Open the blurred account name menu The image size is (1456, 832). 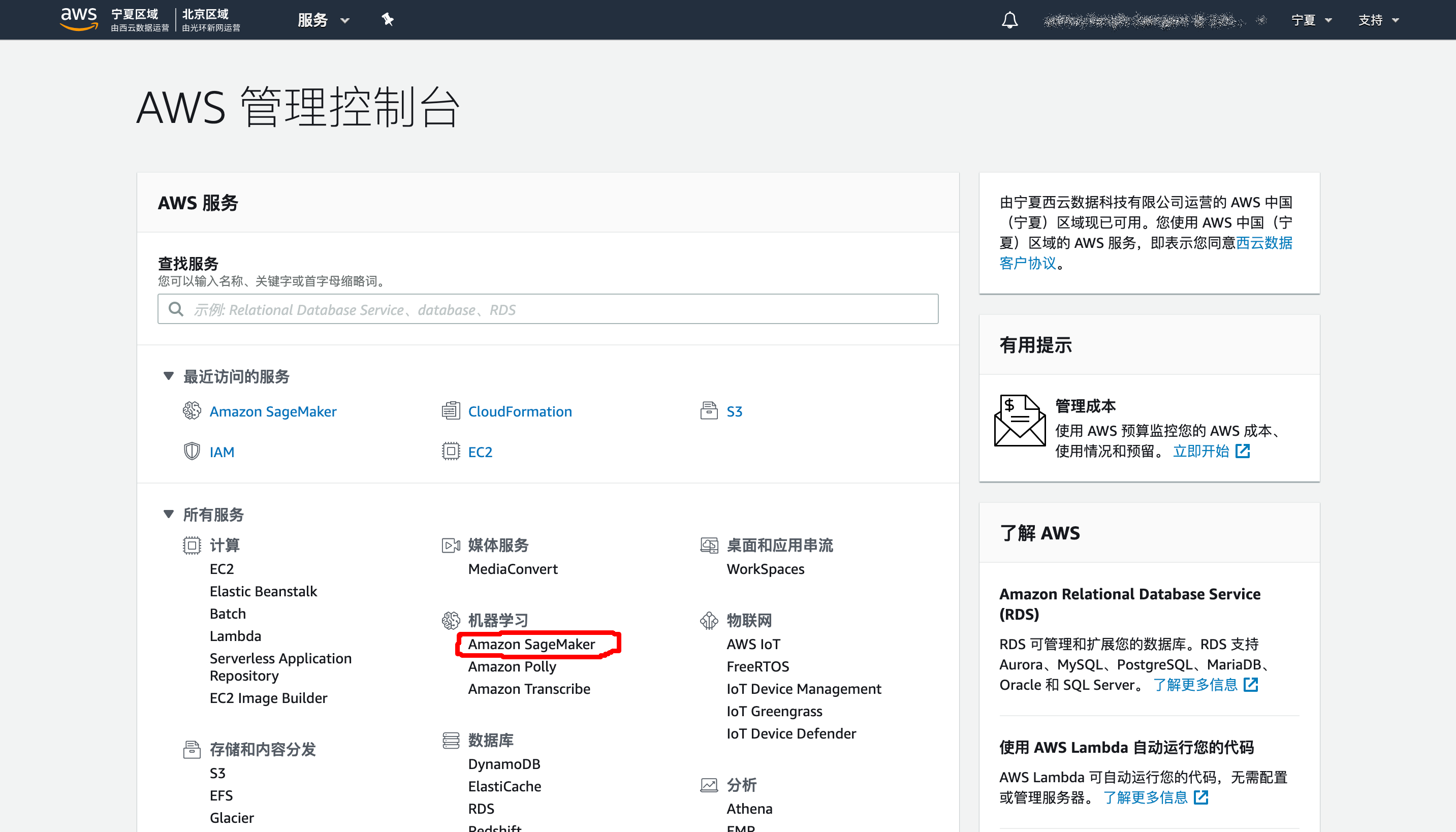coord(1154,20)
